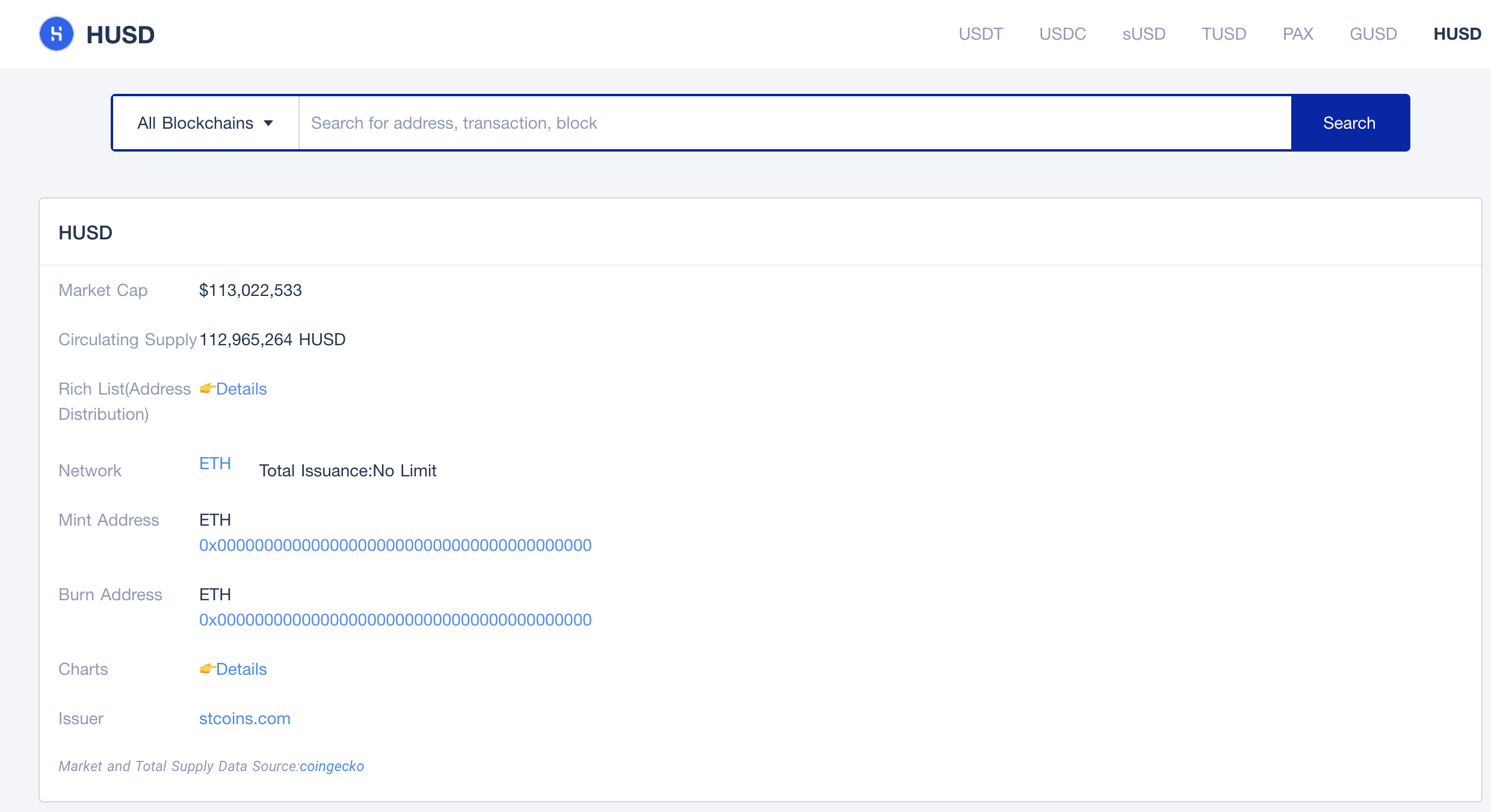The image size is (1491, 812).
Task: Open the ETH network link
Action: [x=215, y=463]
